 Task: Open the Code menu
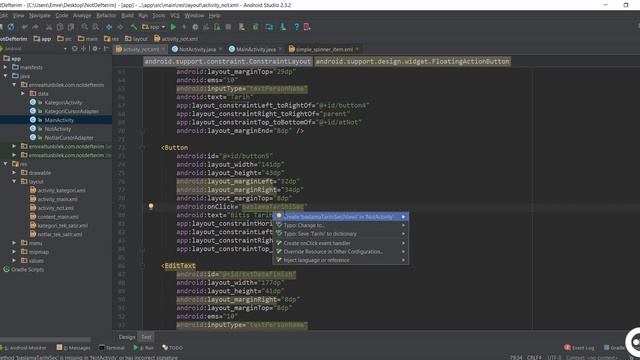[x=62, y=16]
